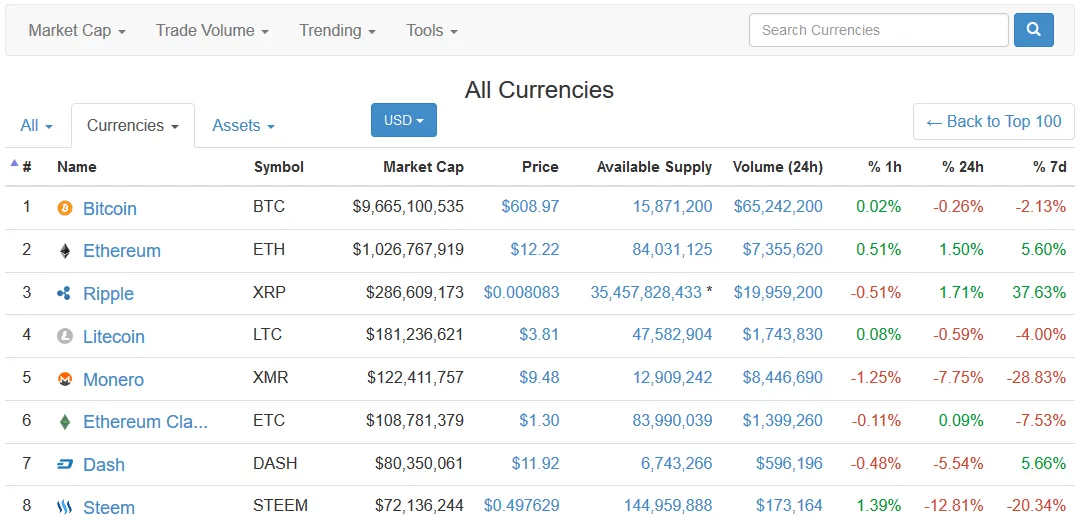This screenshot has height=528, width=1083.
Task: Click Dash price $11.92
Action: pyautogui.click(x=536, y=463)
